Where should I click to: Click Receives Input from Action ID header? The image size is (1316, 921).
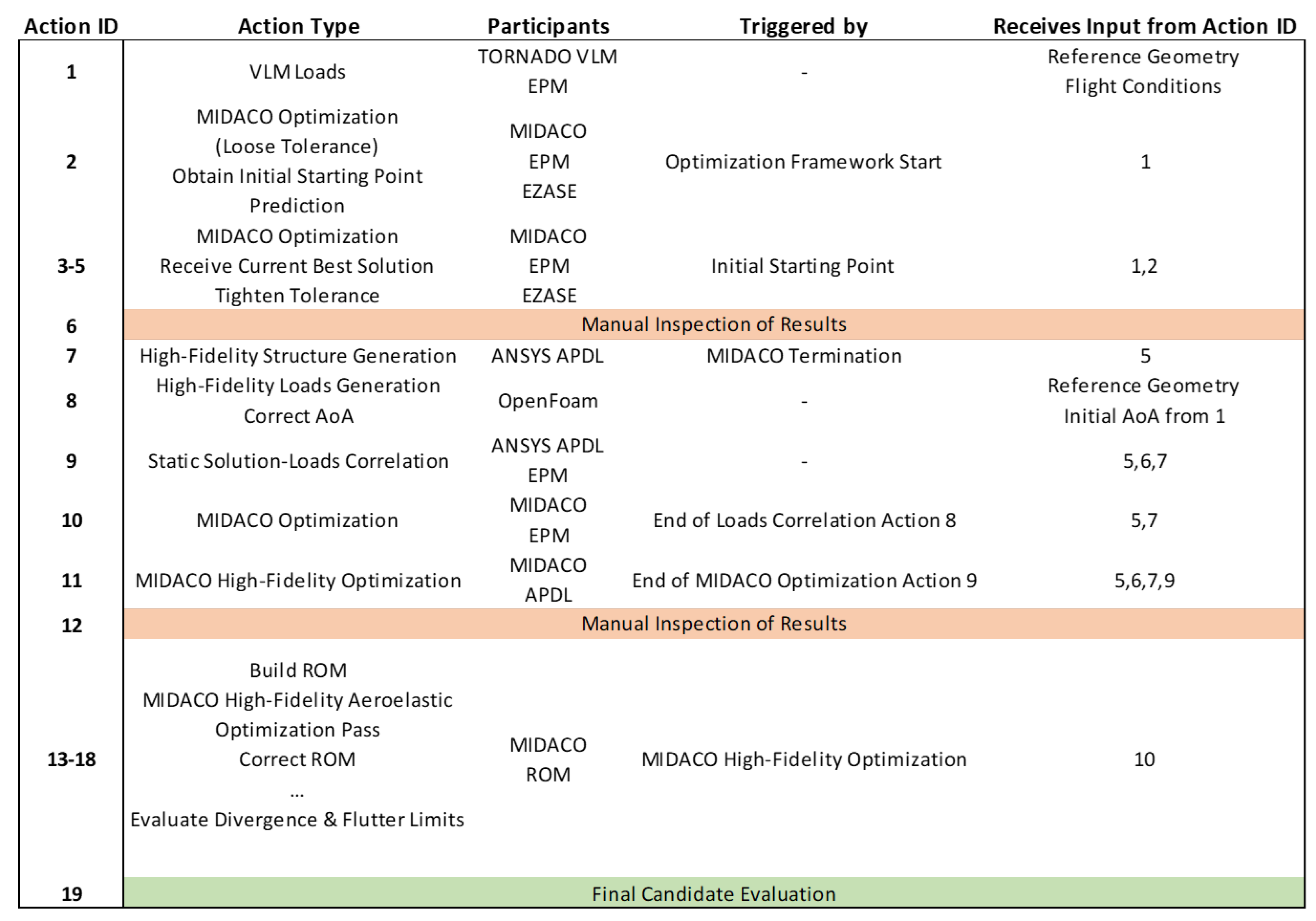[x=1144, y=26]
